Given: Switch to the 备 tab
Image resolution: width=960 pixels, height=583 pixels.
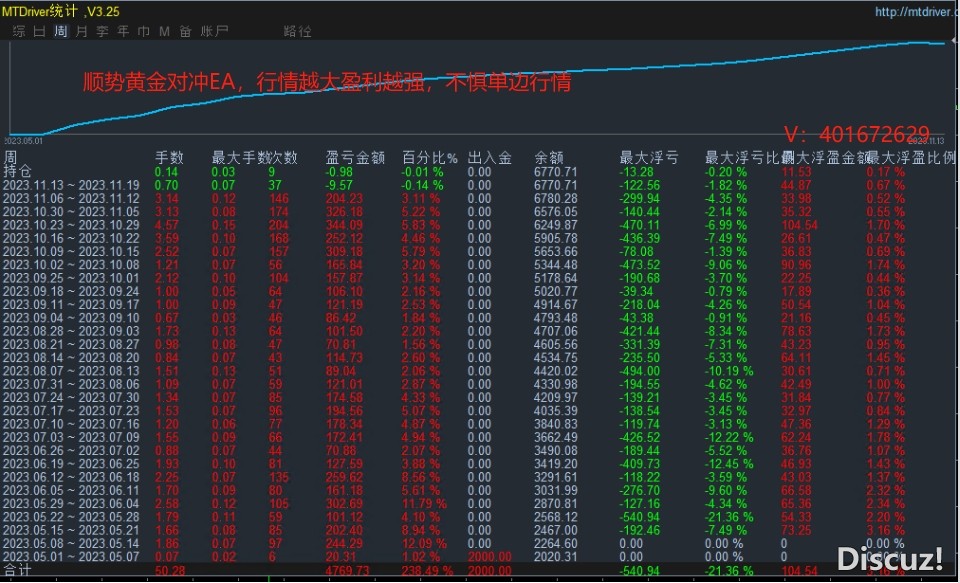Looking at the screenshot, I should (186, 31).
